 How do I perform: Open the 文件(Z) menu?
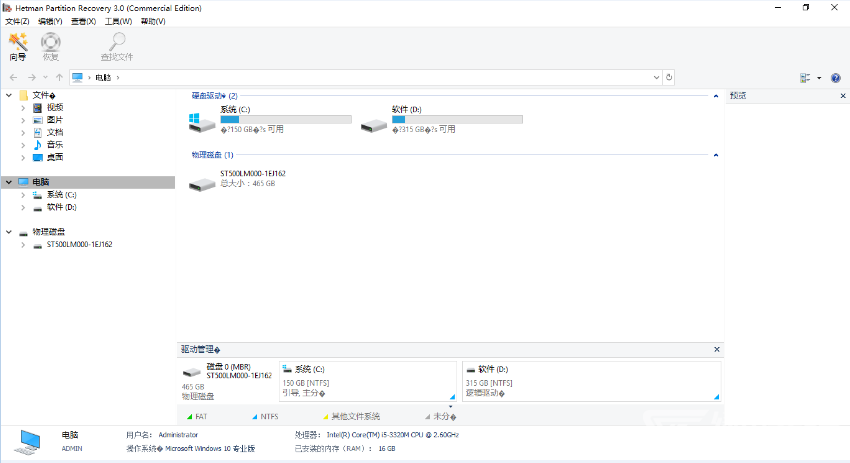click(x=17, y=22)
